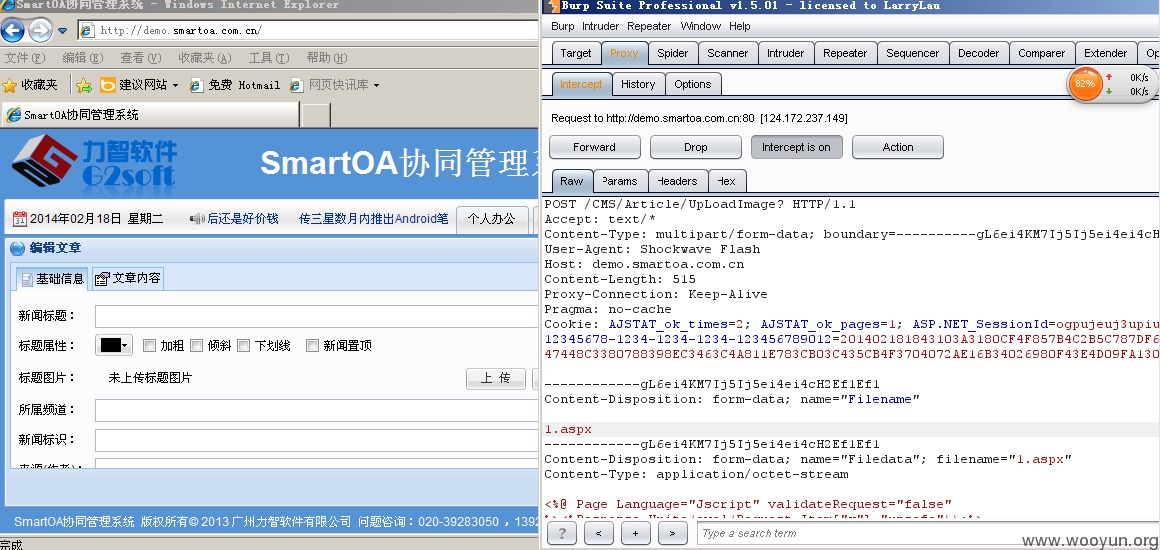Open a new blank IE tab
The width and height of the screenshot is (1160, 550).
pyautogui.click(x=317, y=115)
